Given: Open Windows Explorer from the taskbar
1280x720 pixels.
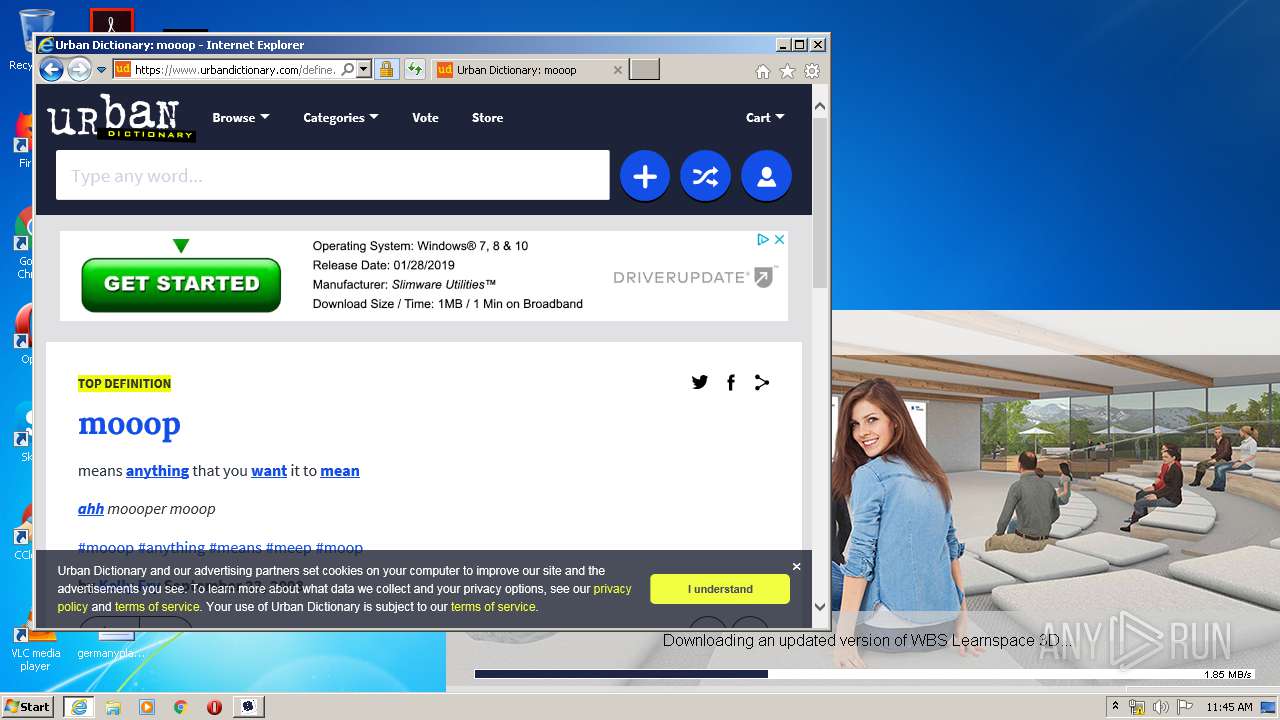Looking at the screenshot, I should point(113,707).
